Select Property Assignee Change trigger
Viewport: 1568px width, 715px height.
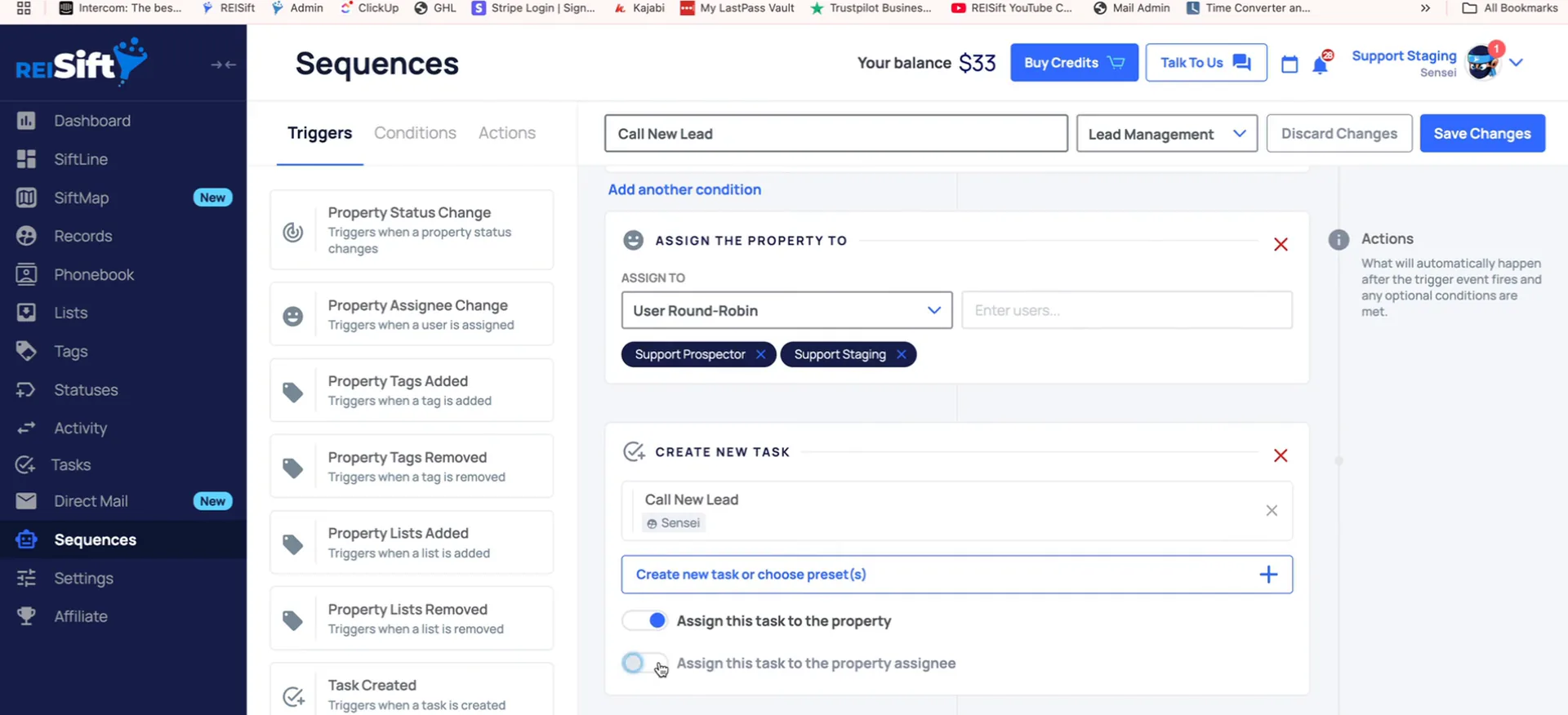click(412, 314)
